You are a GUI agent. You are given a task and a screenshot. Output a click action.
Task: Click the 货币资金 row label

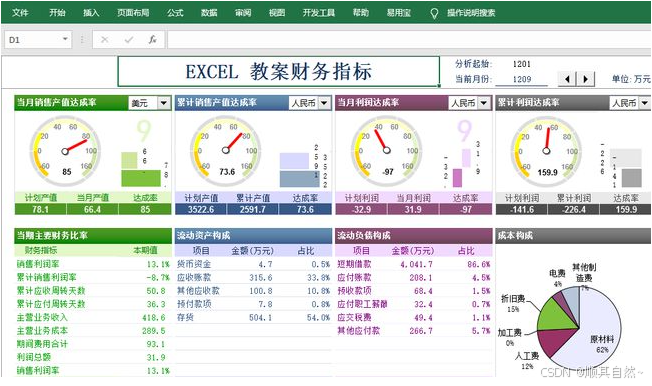point(194,264)
